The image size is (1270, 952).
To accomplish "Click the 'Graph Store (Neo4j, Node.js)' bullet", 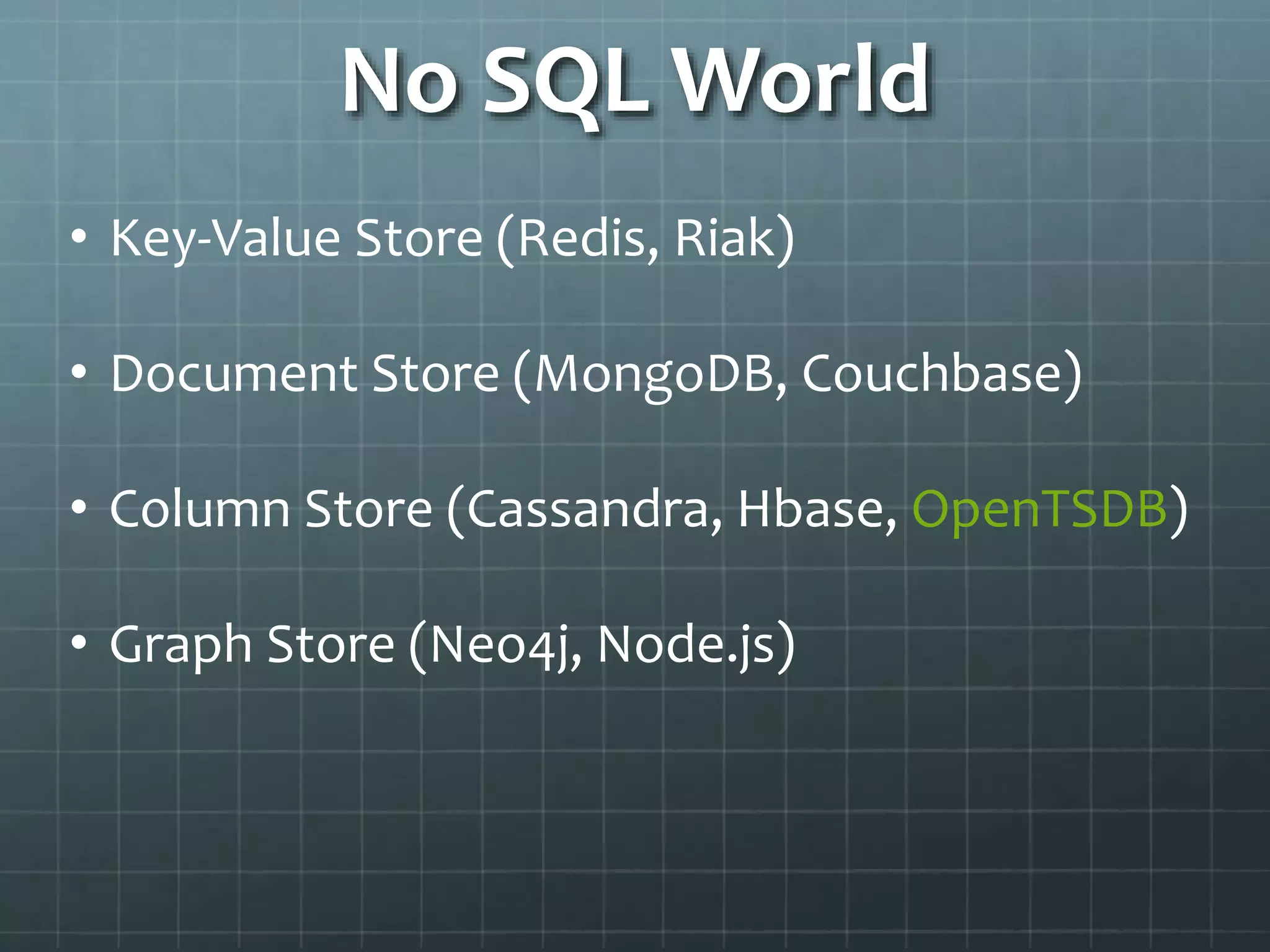I will tap(453, 645).
